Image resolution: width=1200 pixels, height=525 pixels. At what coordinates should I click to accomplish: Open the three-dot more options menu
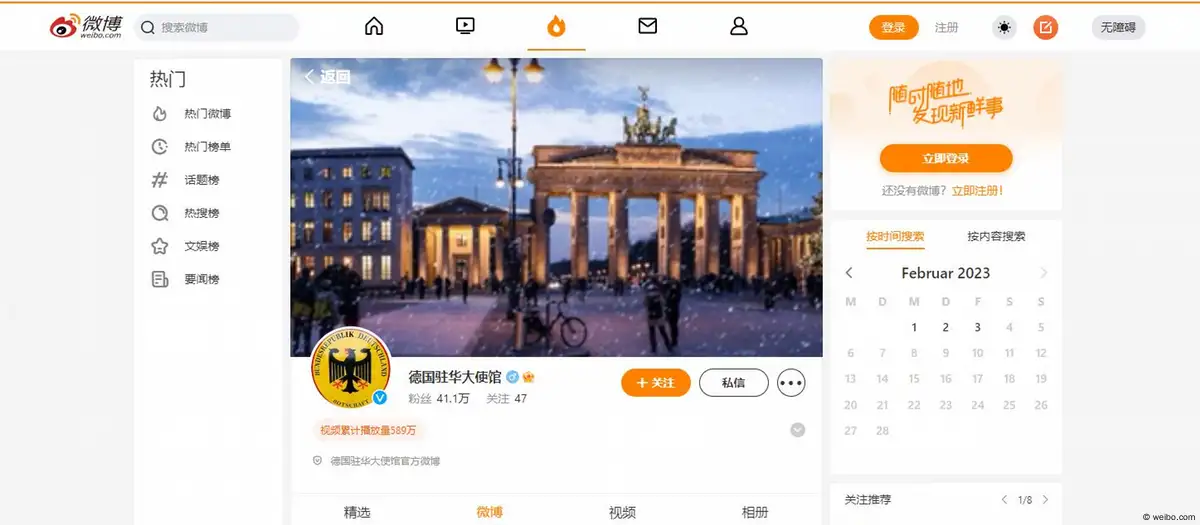point(791,383)
